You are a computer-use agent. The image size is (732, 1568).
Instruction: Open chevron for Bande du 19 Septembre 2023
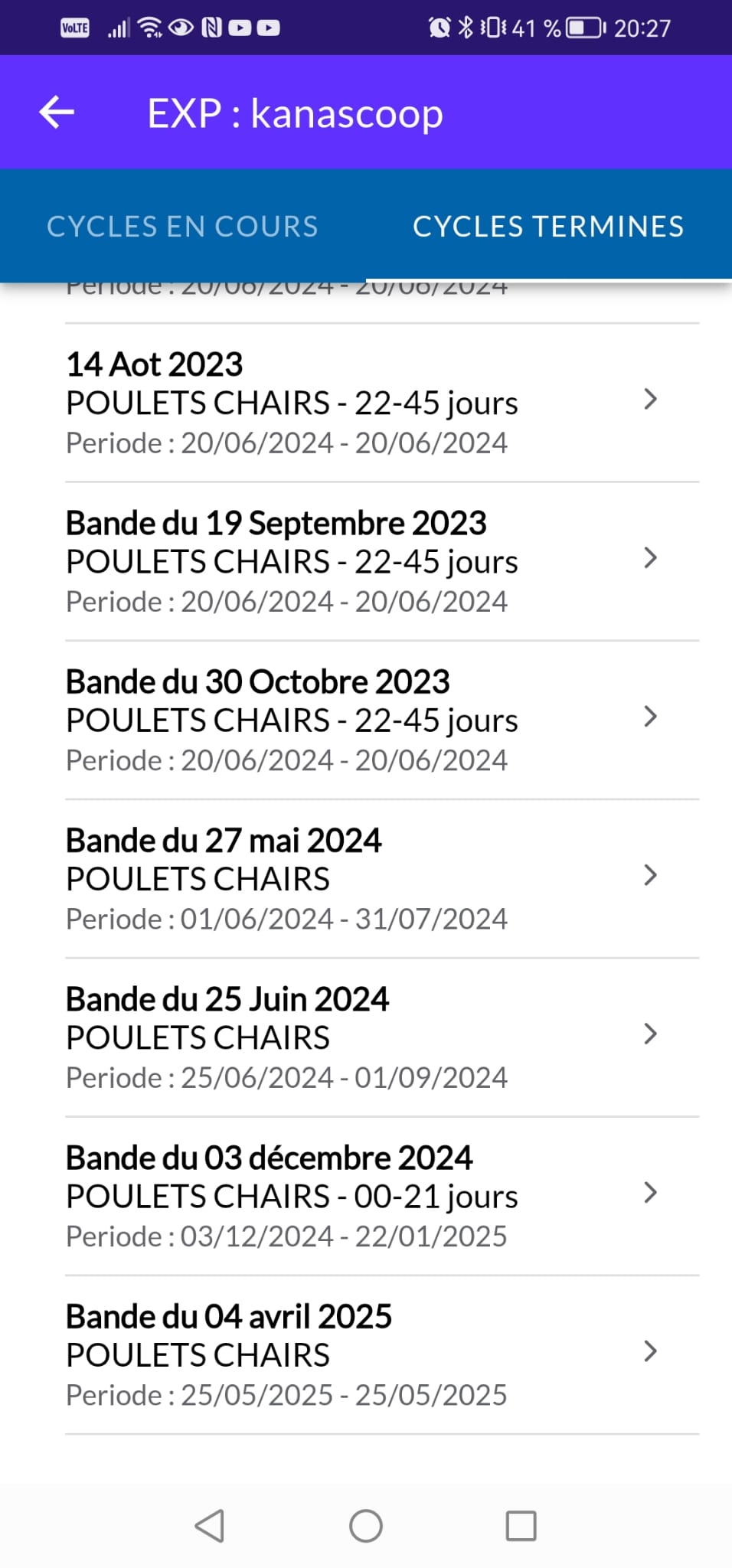click(650, 558)
